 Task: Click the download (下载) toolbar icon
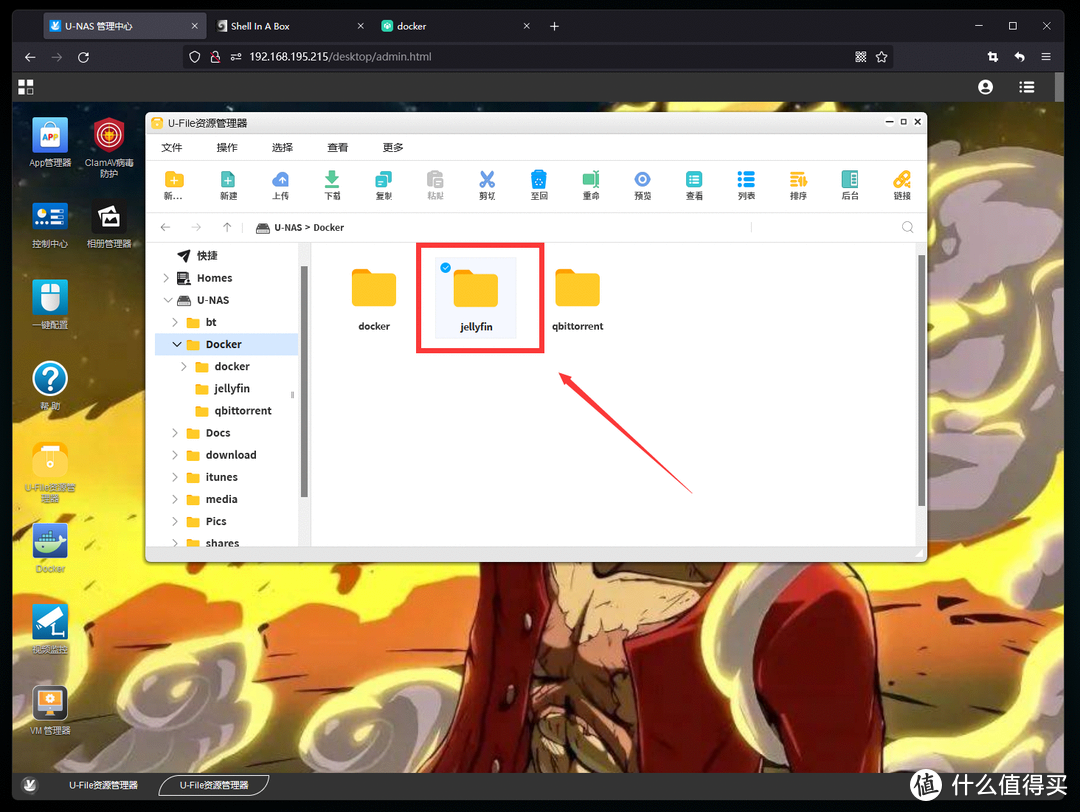(x=332, y=180)
